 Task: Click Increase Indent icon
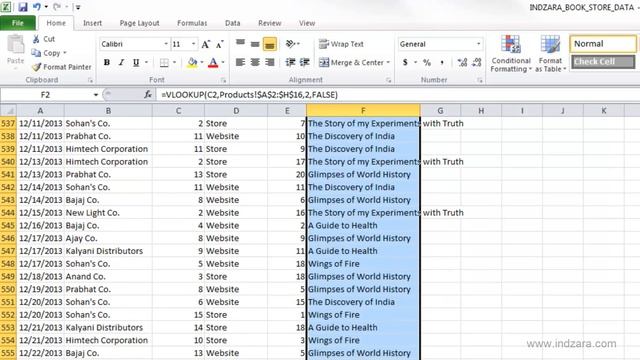pyautogui.click(x=304, y=62)
